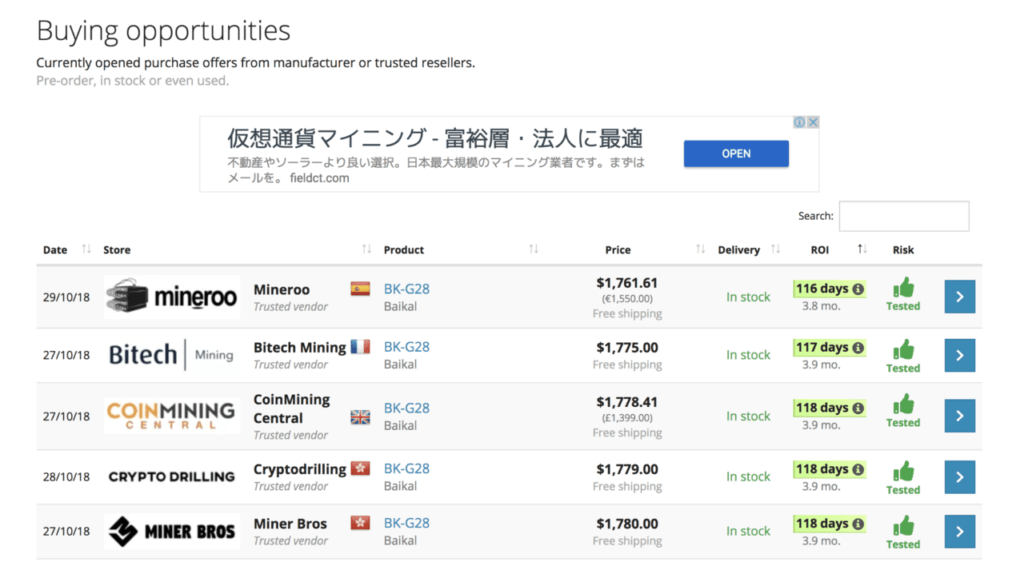Click the Spain flag icon next to Mineroo

360,289
